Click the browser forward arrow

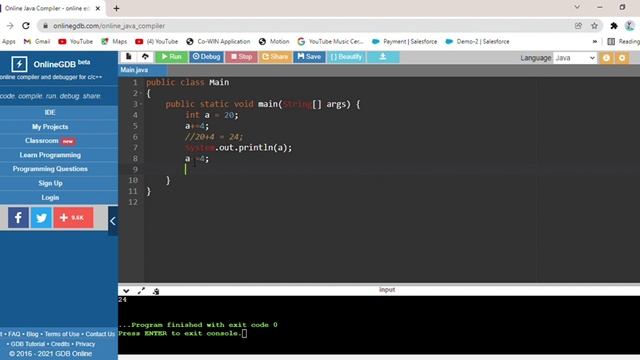click(10, 26)
